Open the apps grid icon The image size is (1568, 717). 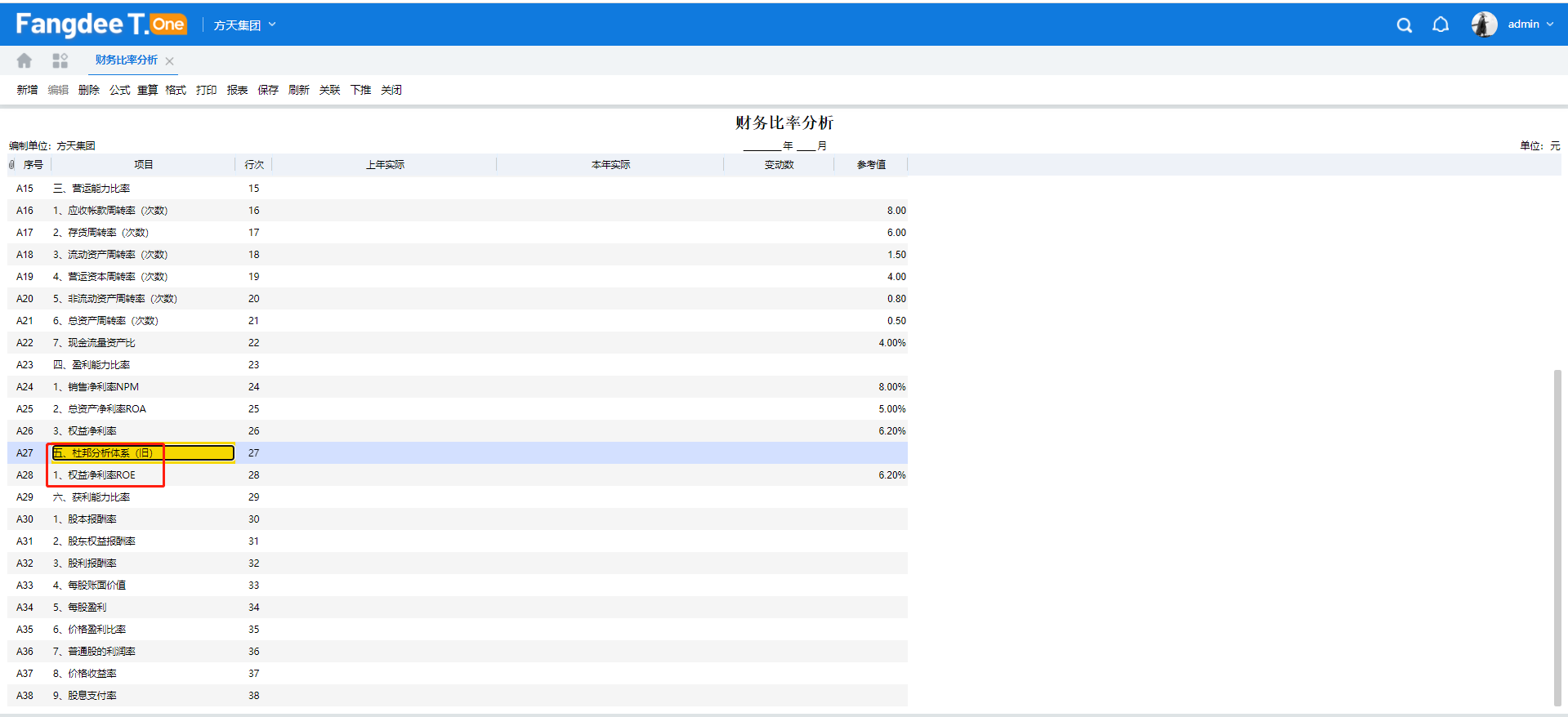(60, 60)
